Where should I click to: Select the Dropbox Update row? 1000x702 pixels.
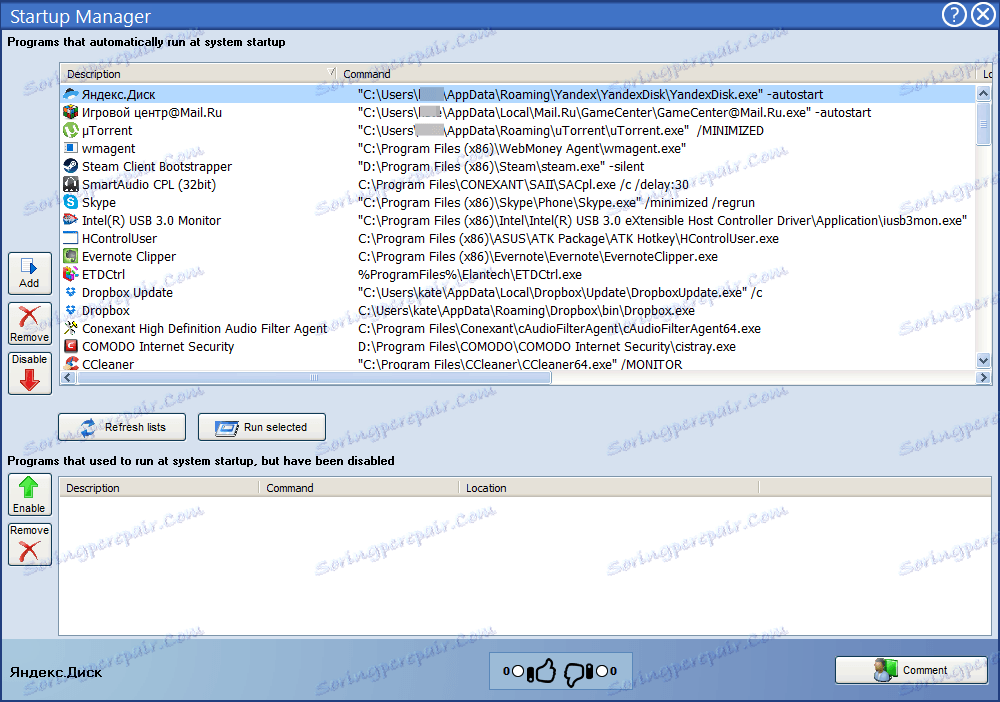coord(518,292)
